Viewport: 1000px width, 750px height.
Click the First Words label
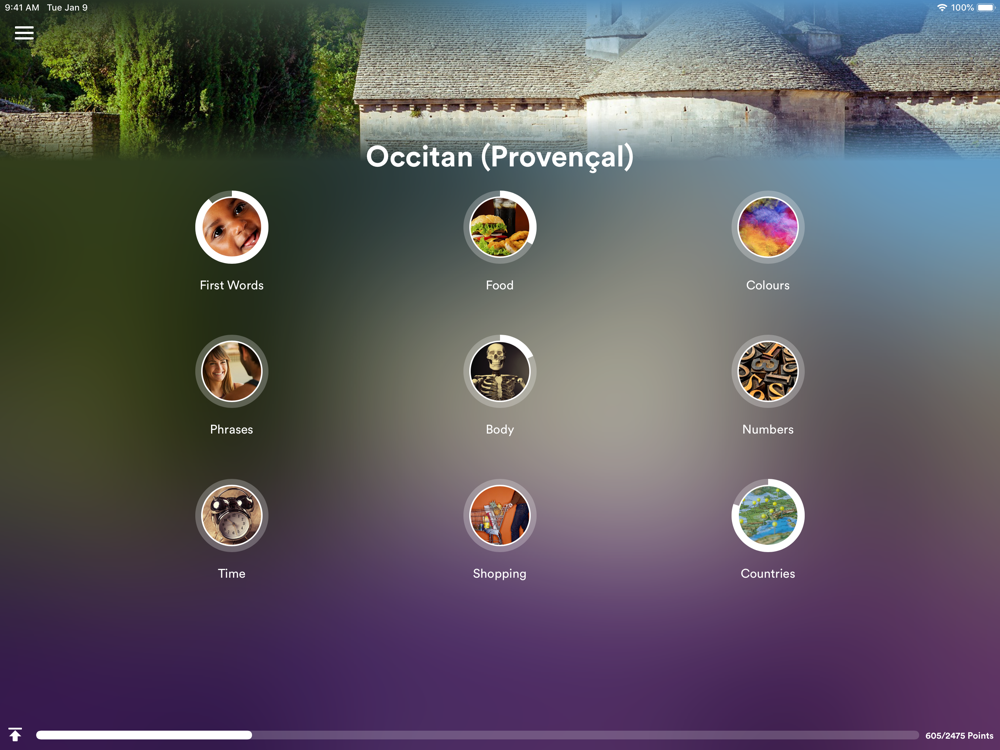point(232,285)
